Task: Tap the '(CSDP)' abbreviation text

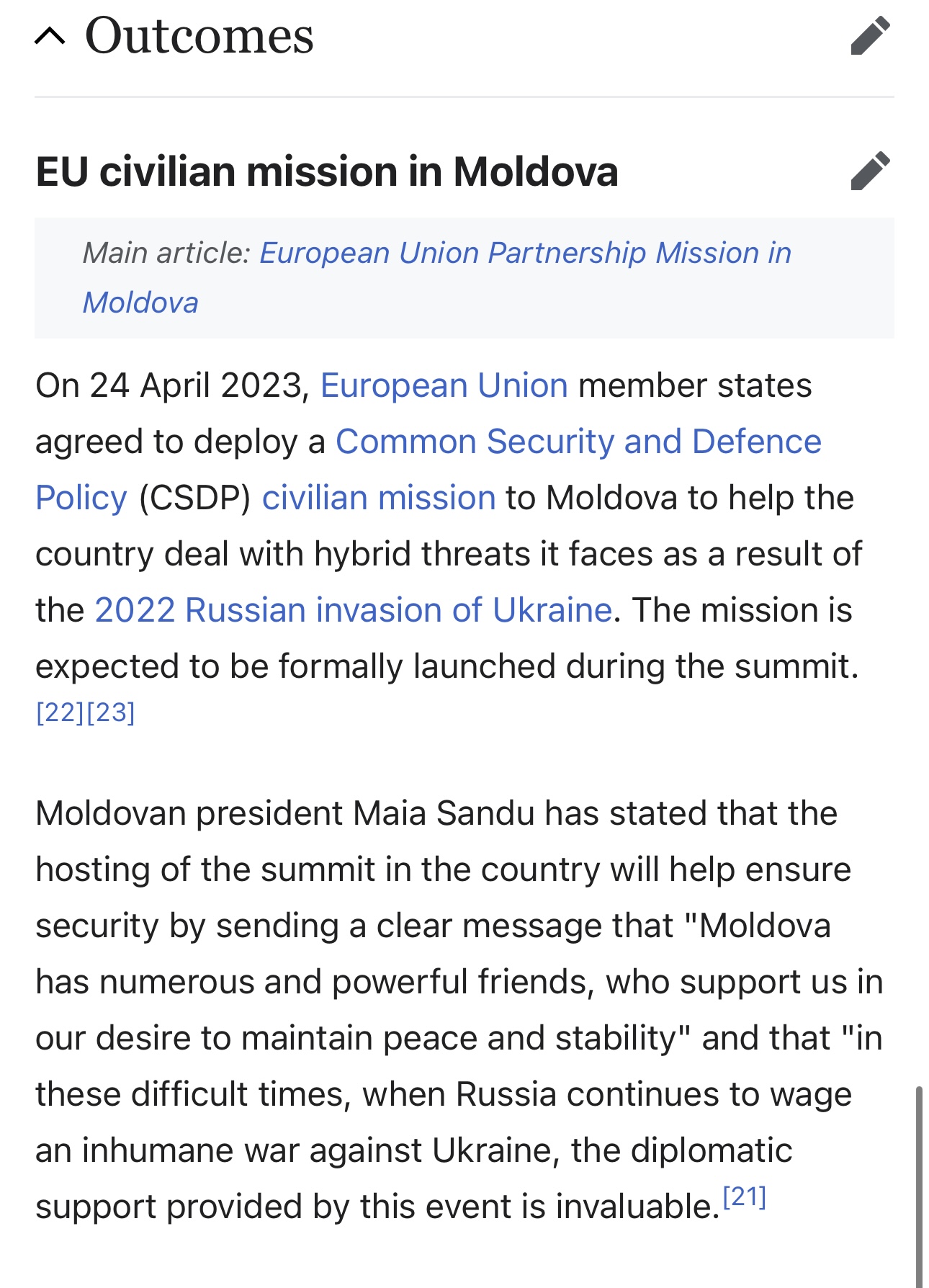Action: coord(194,498)
